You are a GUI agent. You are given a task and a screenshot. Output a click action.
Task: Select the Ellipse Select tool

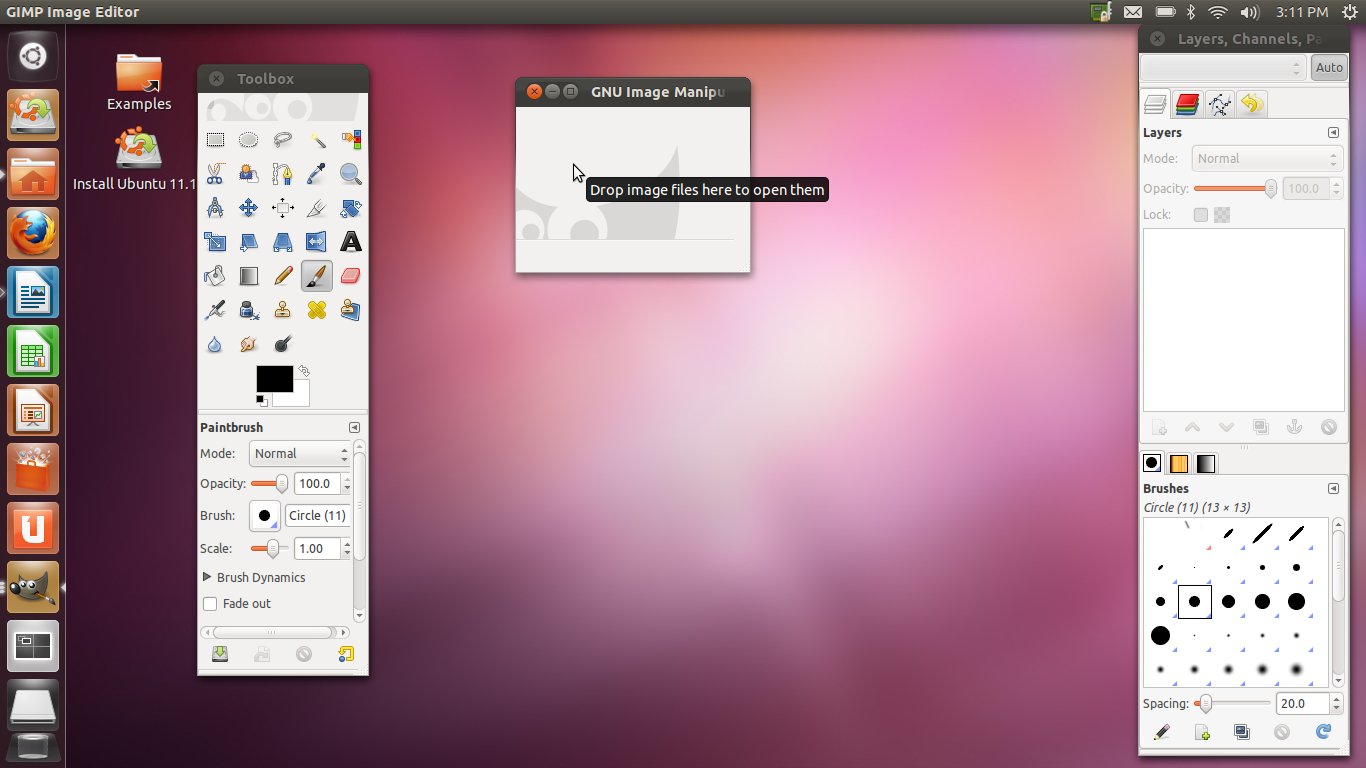tap(249, 140)
